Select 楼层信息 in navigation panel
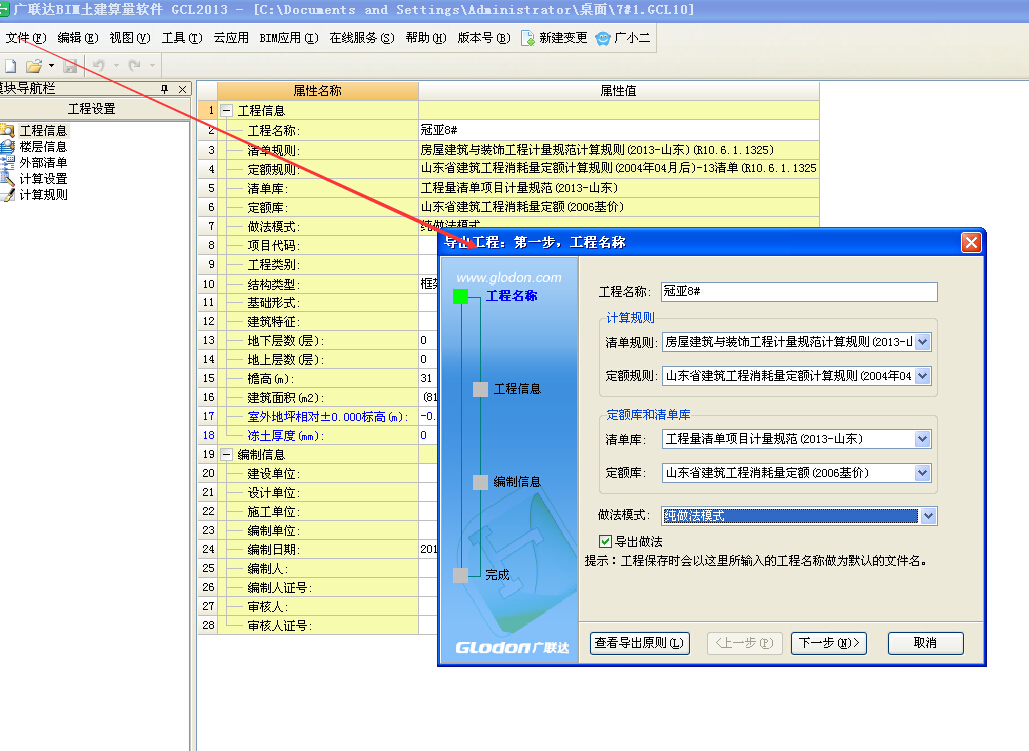This screenshot has height=751, width=1029. coord(43,146)
